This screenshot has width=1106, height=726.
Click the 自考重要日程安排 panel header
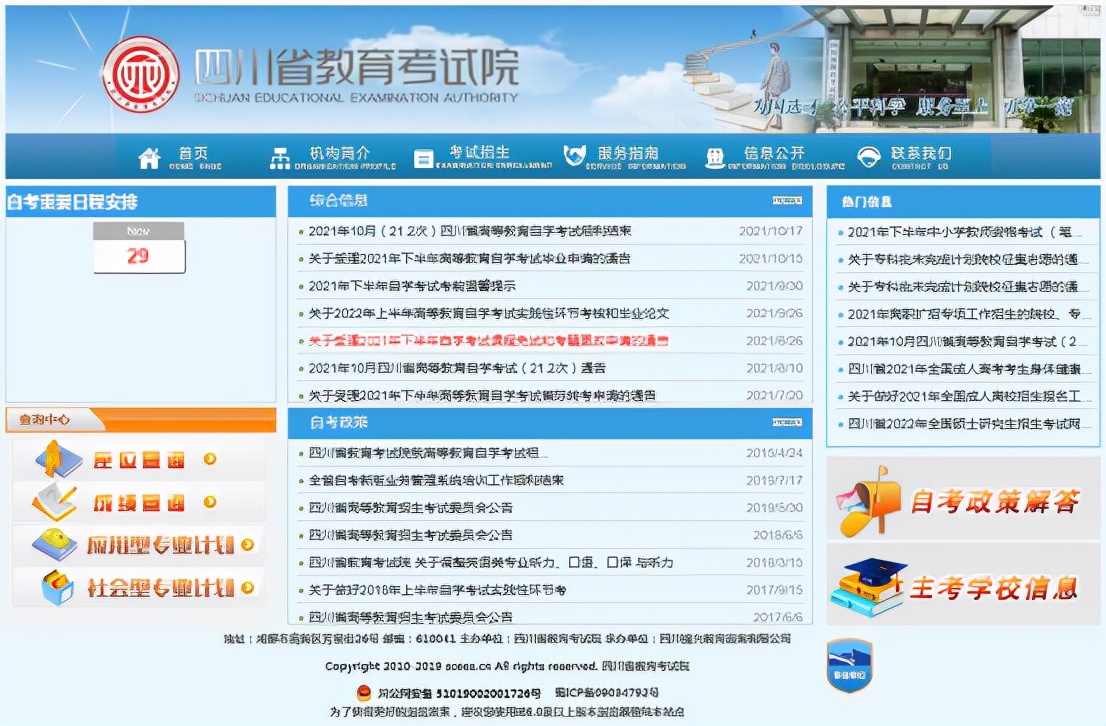(x=140, y=202)
